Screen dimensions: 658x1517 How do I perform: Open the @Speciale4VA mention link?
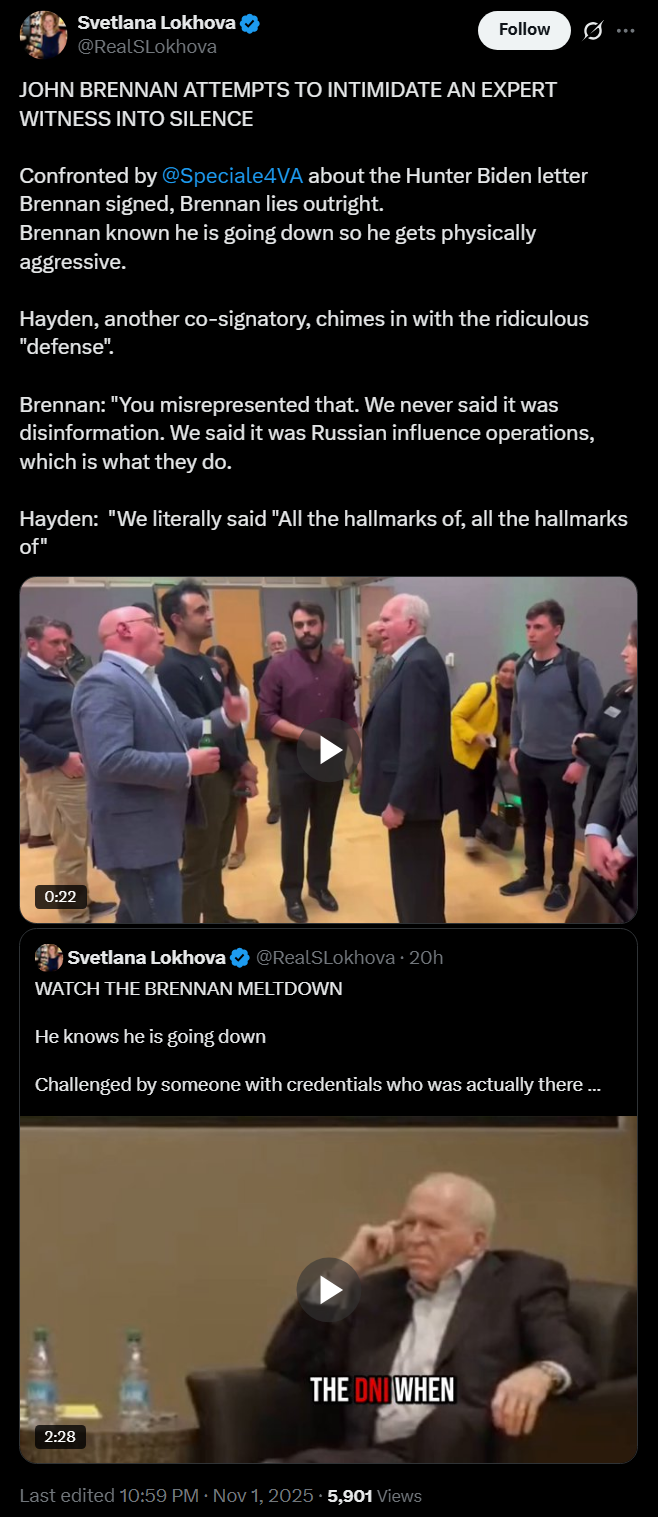(x=232, y=176)
